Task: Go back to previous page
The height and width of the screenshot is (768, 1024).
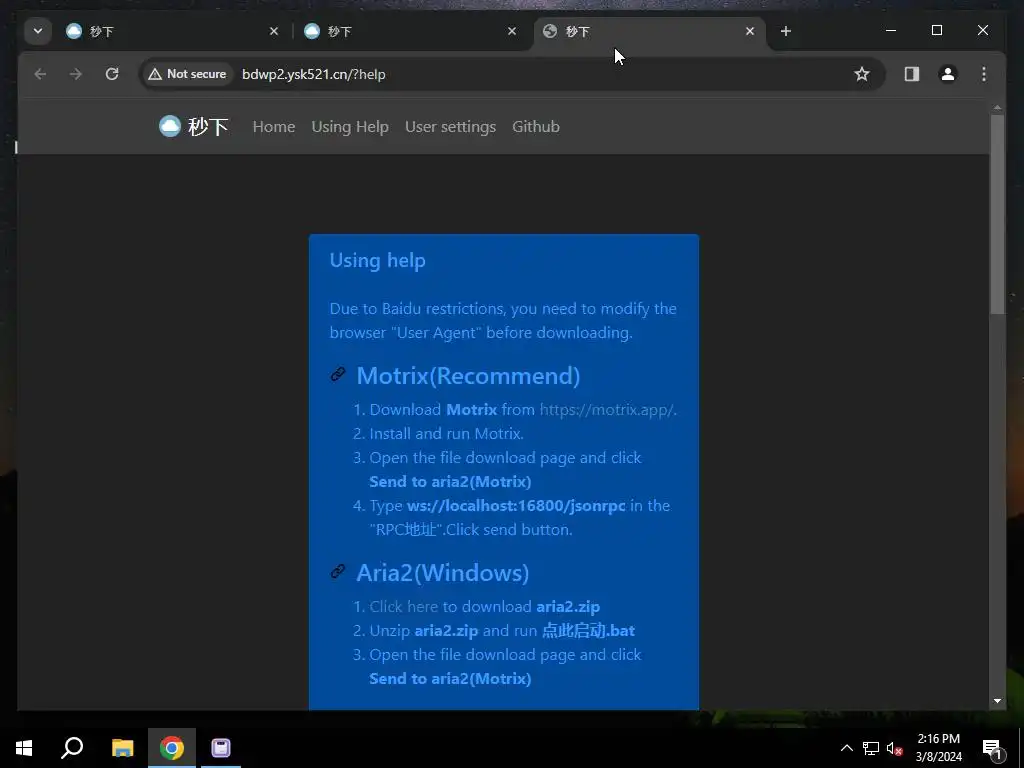Action: pos(40,74)
